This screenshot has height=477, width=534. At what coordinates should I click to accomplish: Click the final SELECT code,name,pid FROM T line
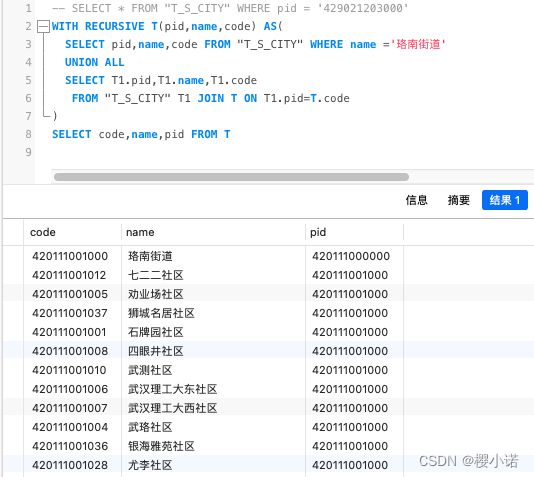click(141, 134)
